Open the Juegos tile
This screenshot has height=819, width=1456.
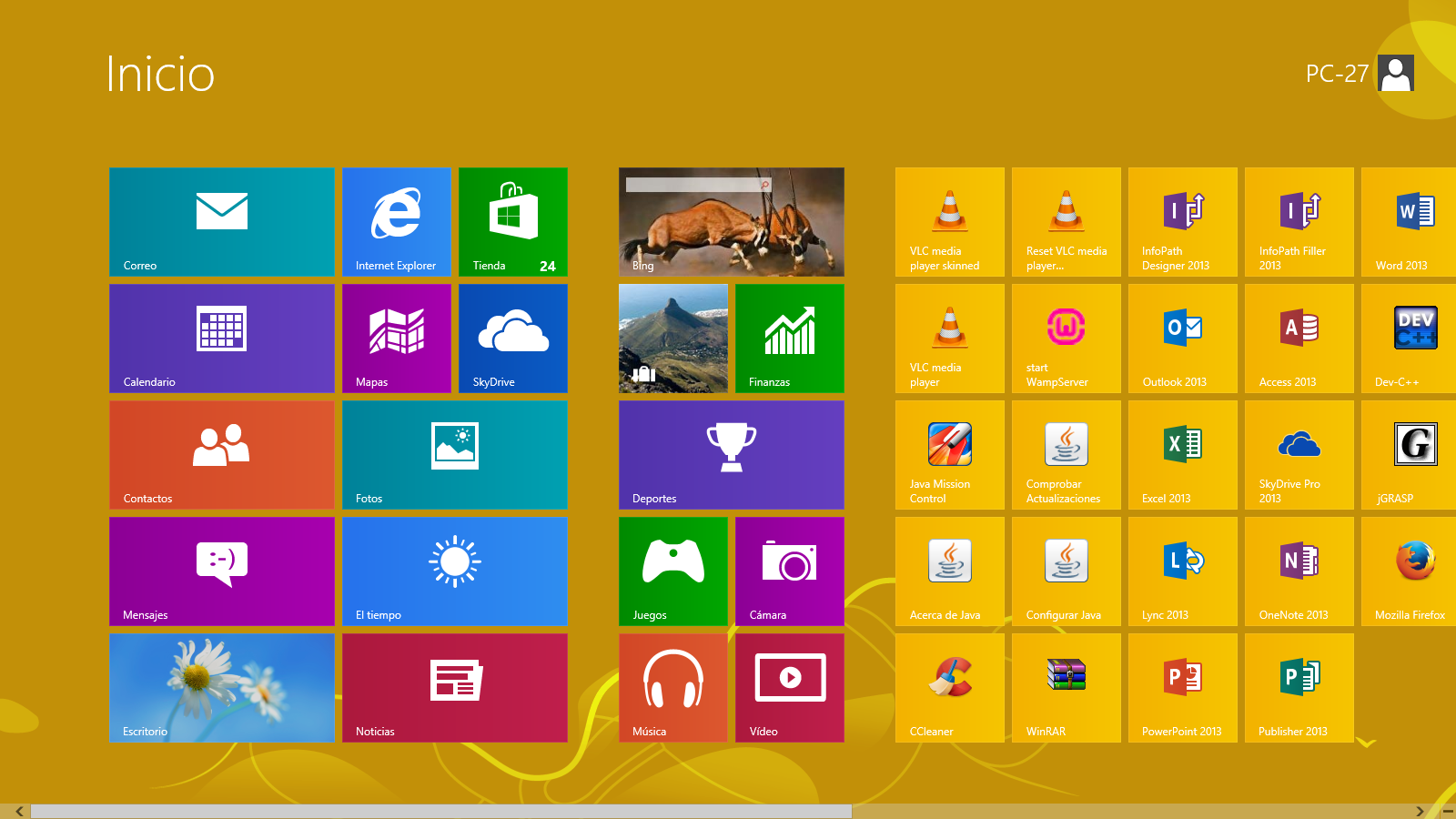coord(673,571)
